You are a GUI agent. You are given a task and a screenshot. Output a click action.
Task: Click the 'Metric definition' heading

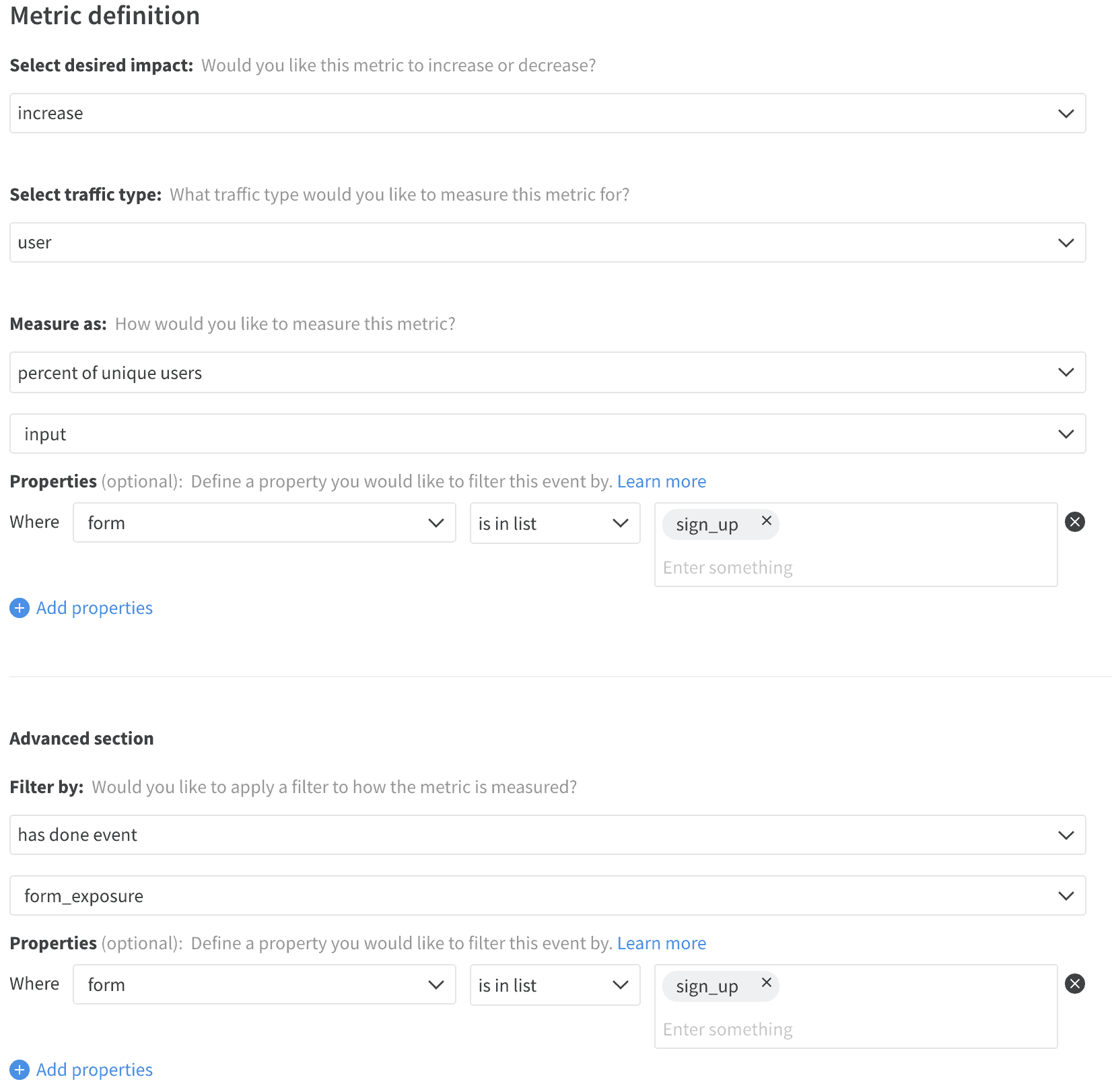point(105,15)
